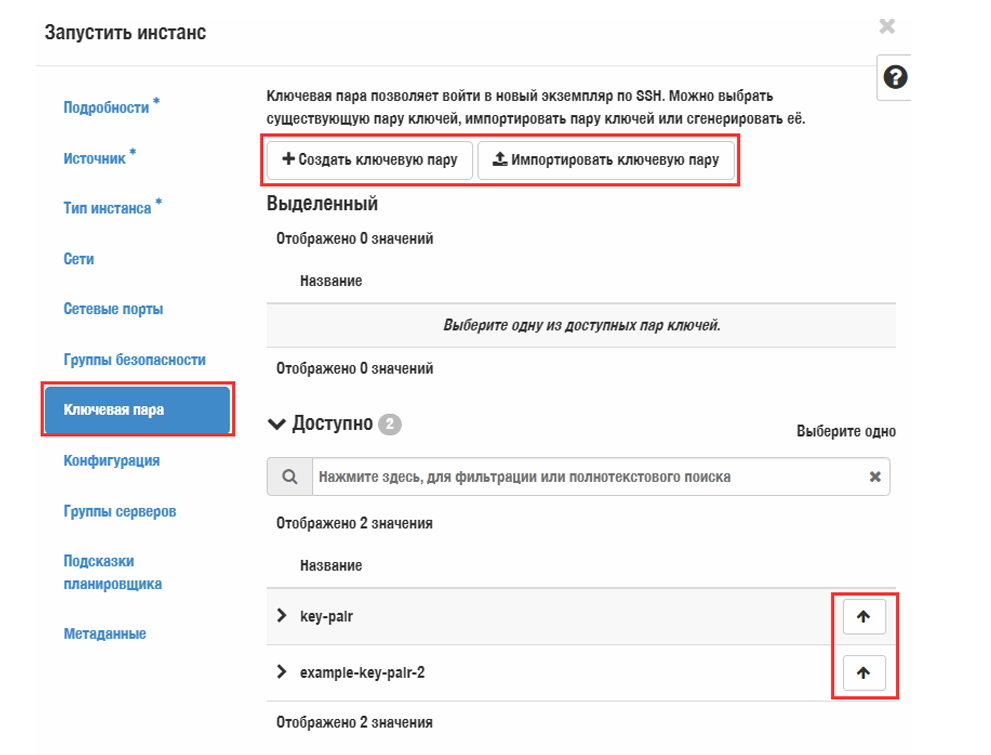Click the Доступно counter badge showing 2
The image size is (991, 755).
[x=388, y=423]
